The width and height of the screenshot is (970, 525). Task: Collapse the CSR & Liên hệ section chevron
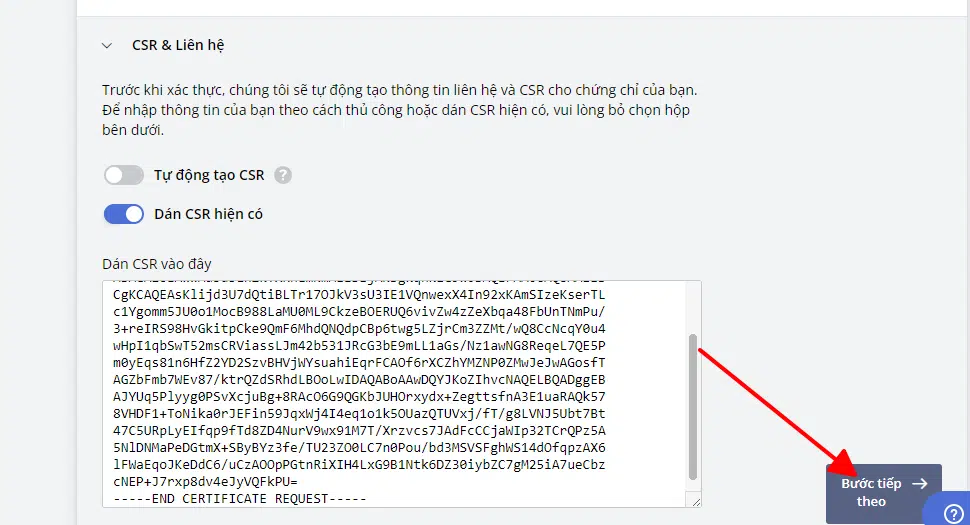point(106,46)
